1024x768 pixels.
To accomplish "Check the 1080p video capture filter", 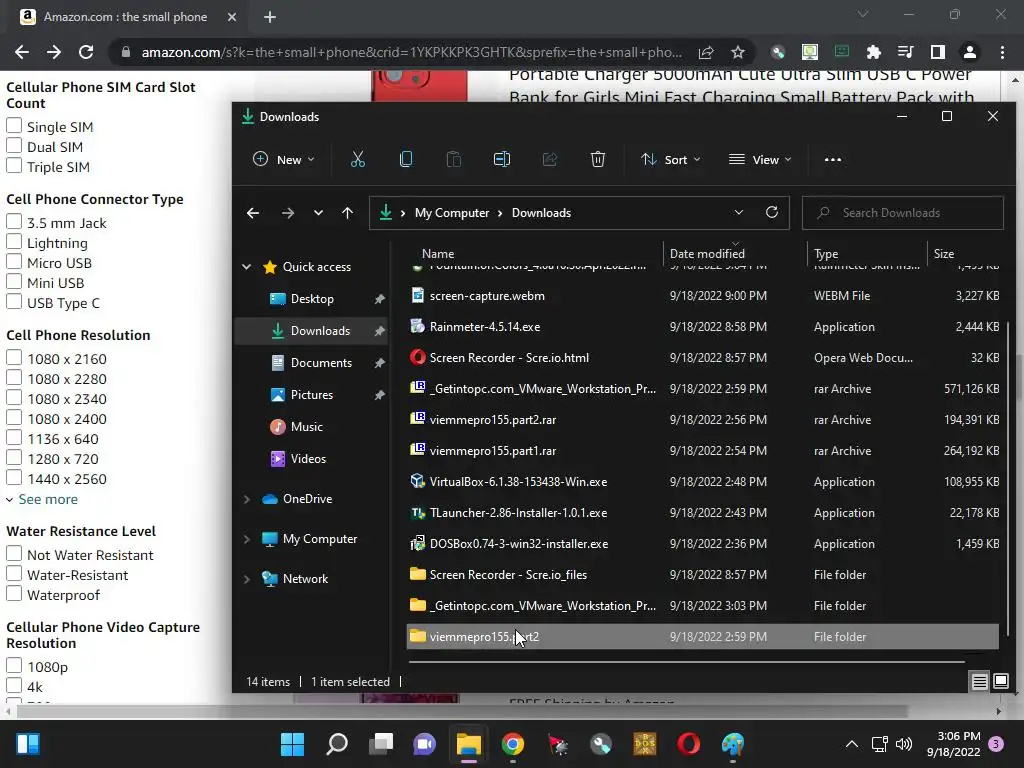I will point(14,665).
